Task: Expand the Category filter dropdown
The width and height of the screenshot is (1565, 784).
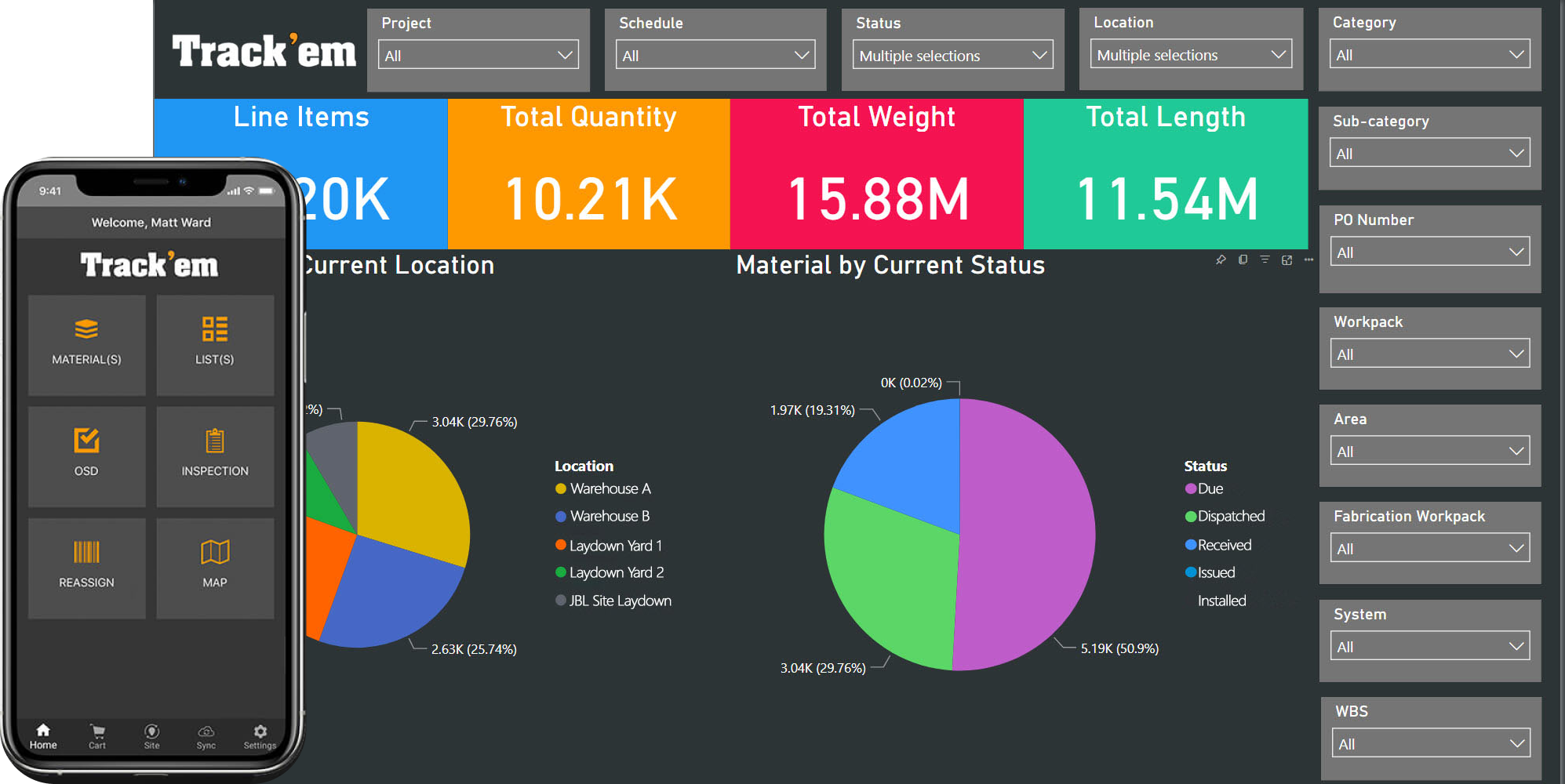Action: (x=1430, y=55)
